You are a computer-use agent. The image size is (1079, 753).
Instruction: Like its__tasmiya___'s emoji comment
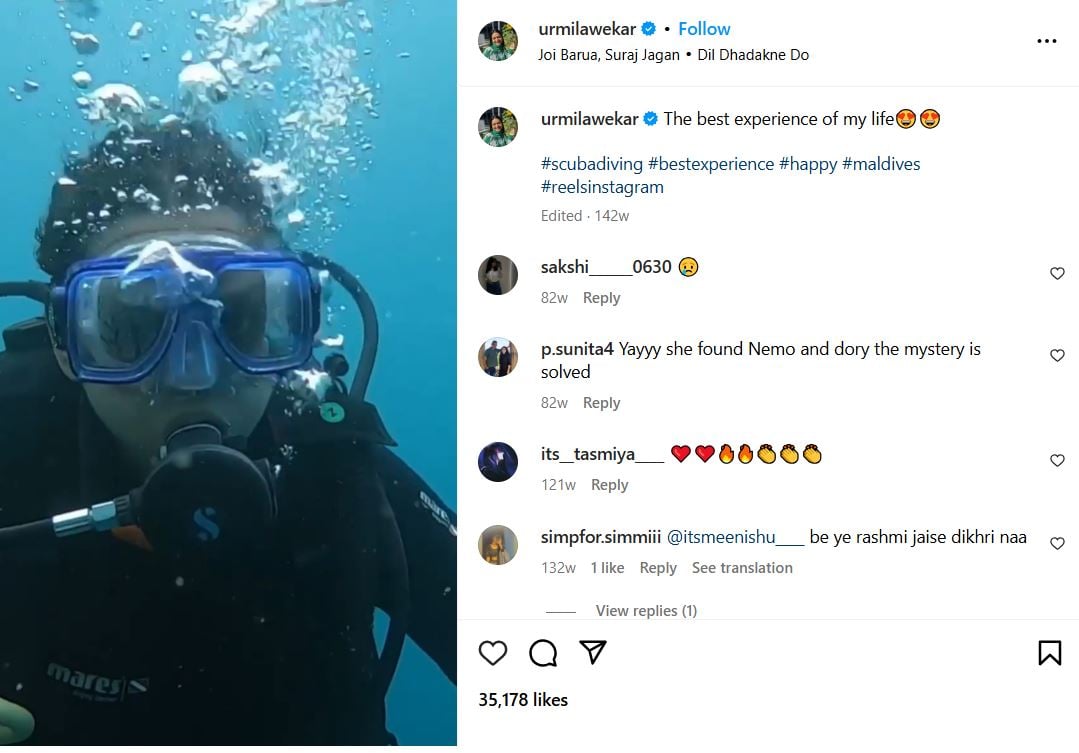point(1057,461)
